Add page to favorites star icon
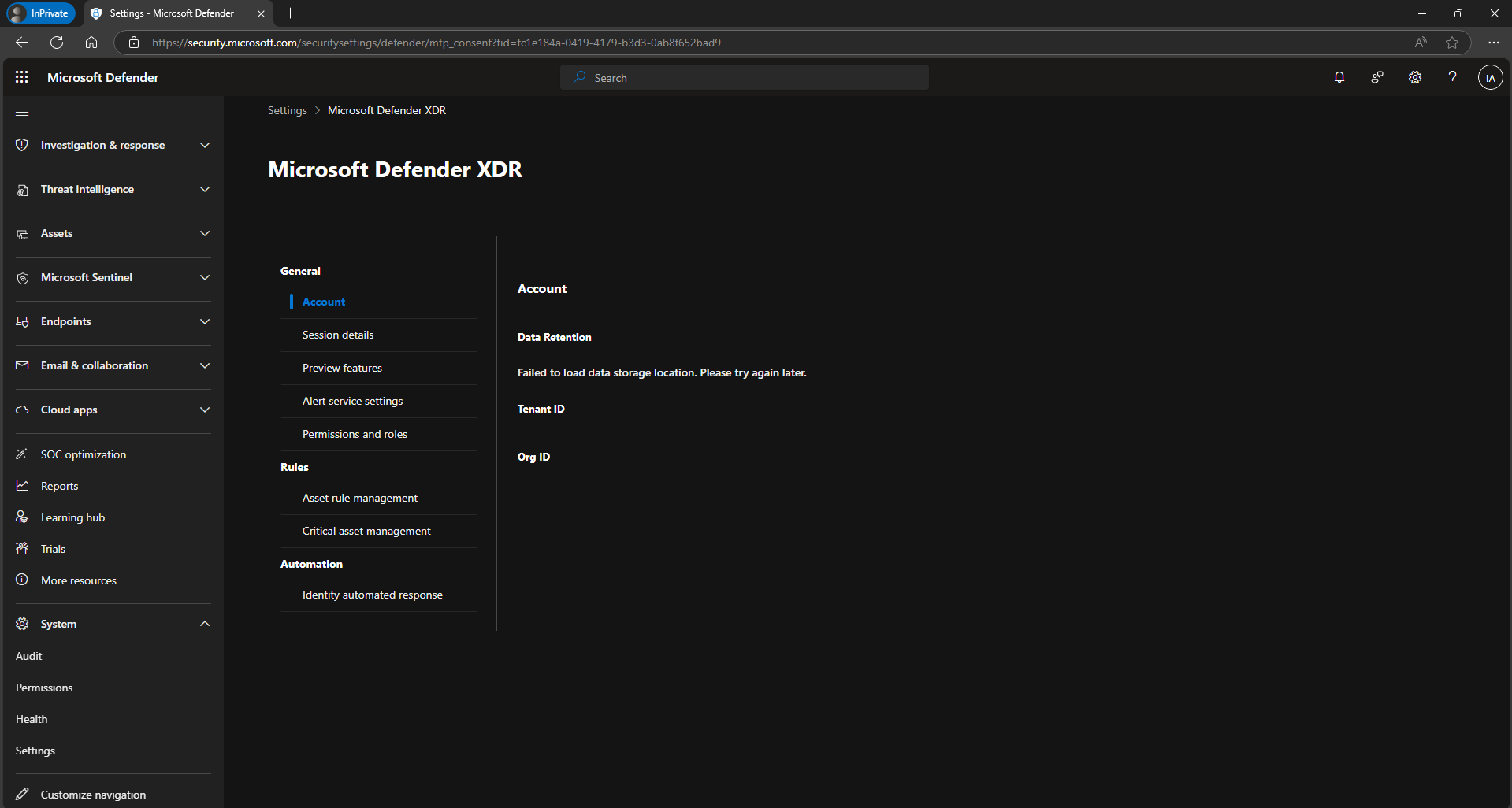Viewport: 1512px width, 808px height. point(1452,43)
